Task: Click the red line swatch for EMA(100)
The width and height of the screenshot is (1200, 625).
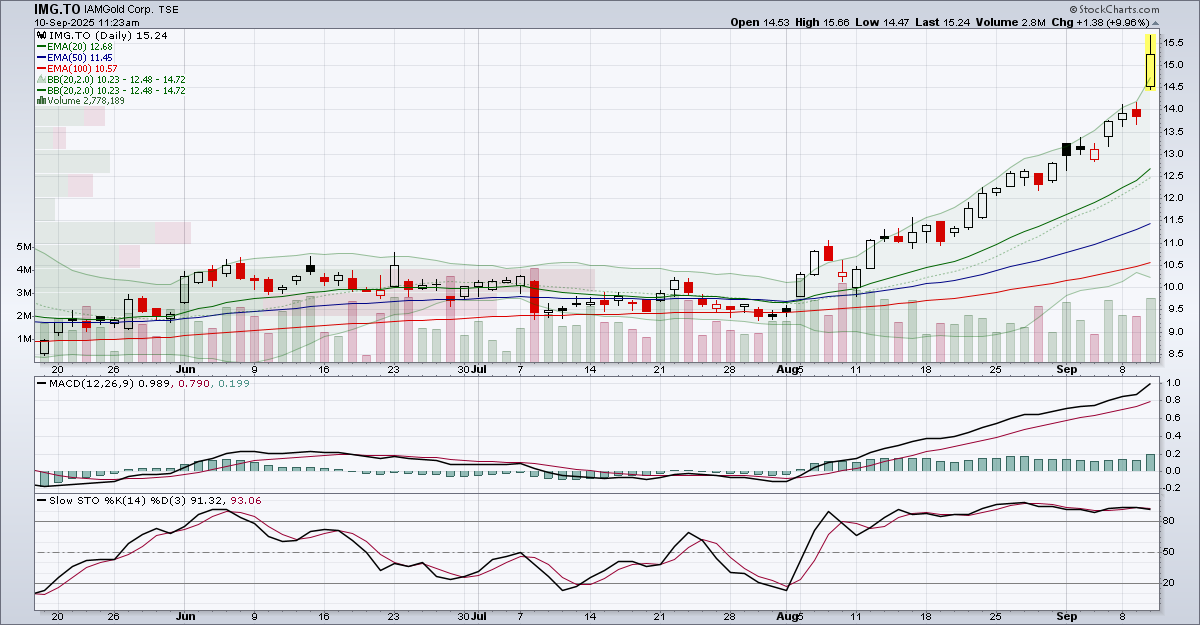Action: [x=41, y=69]
